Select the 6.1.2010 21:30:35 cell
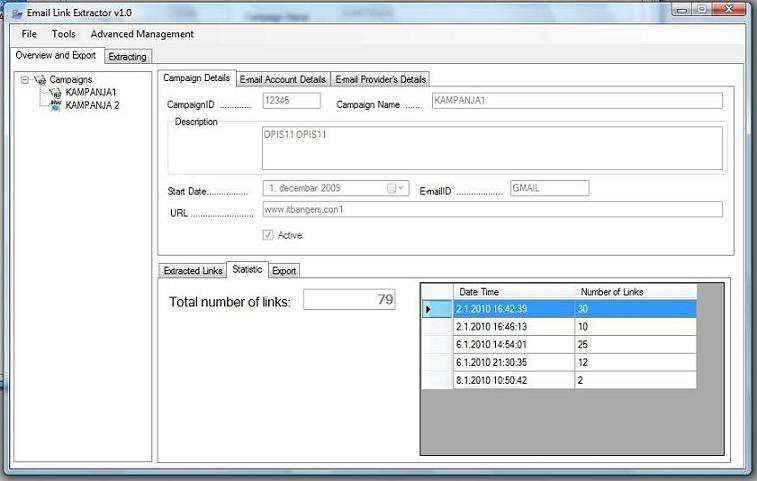757x481 pixels. [x=514, y=363]
